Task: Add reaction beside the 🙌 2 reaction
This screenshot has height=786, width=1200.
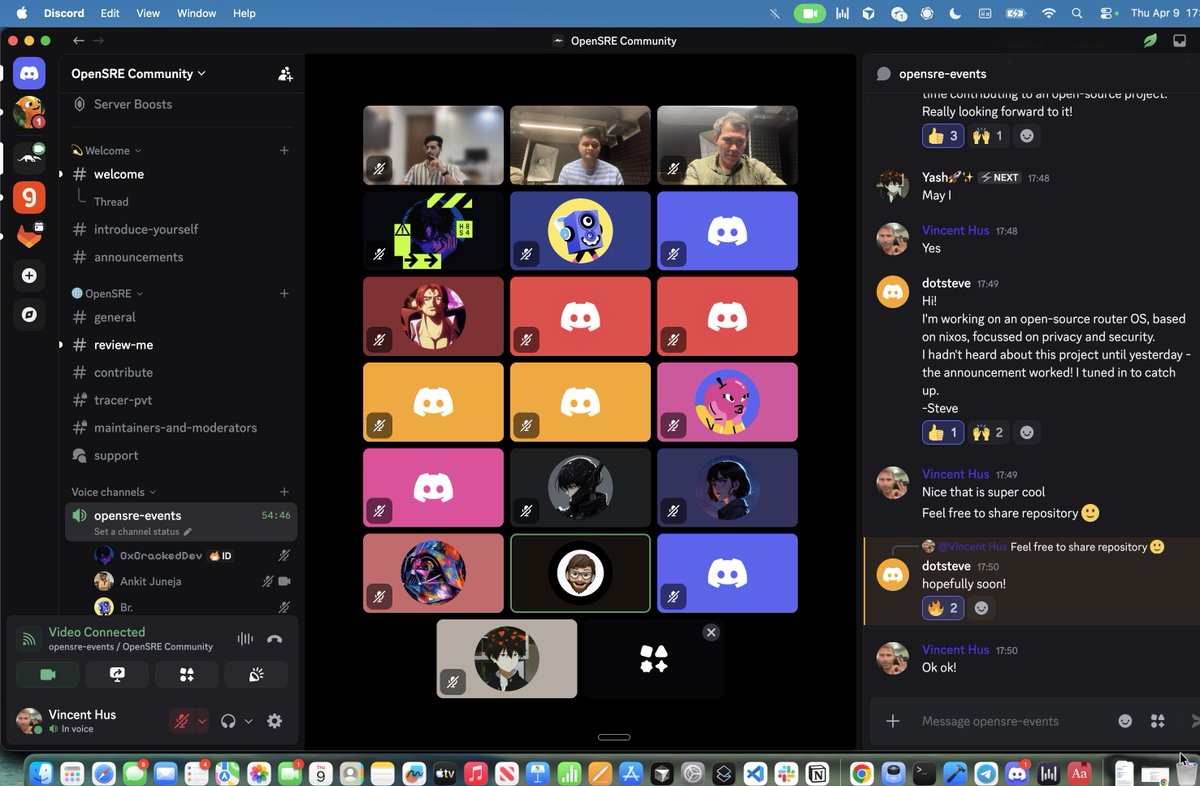Action: pyautogui.click(x=1026, y=433)
